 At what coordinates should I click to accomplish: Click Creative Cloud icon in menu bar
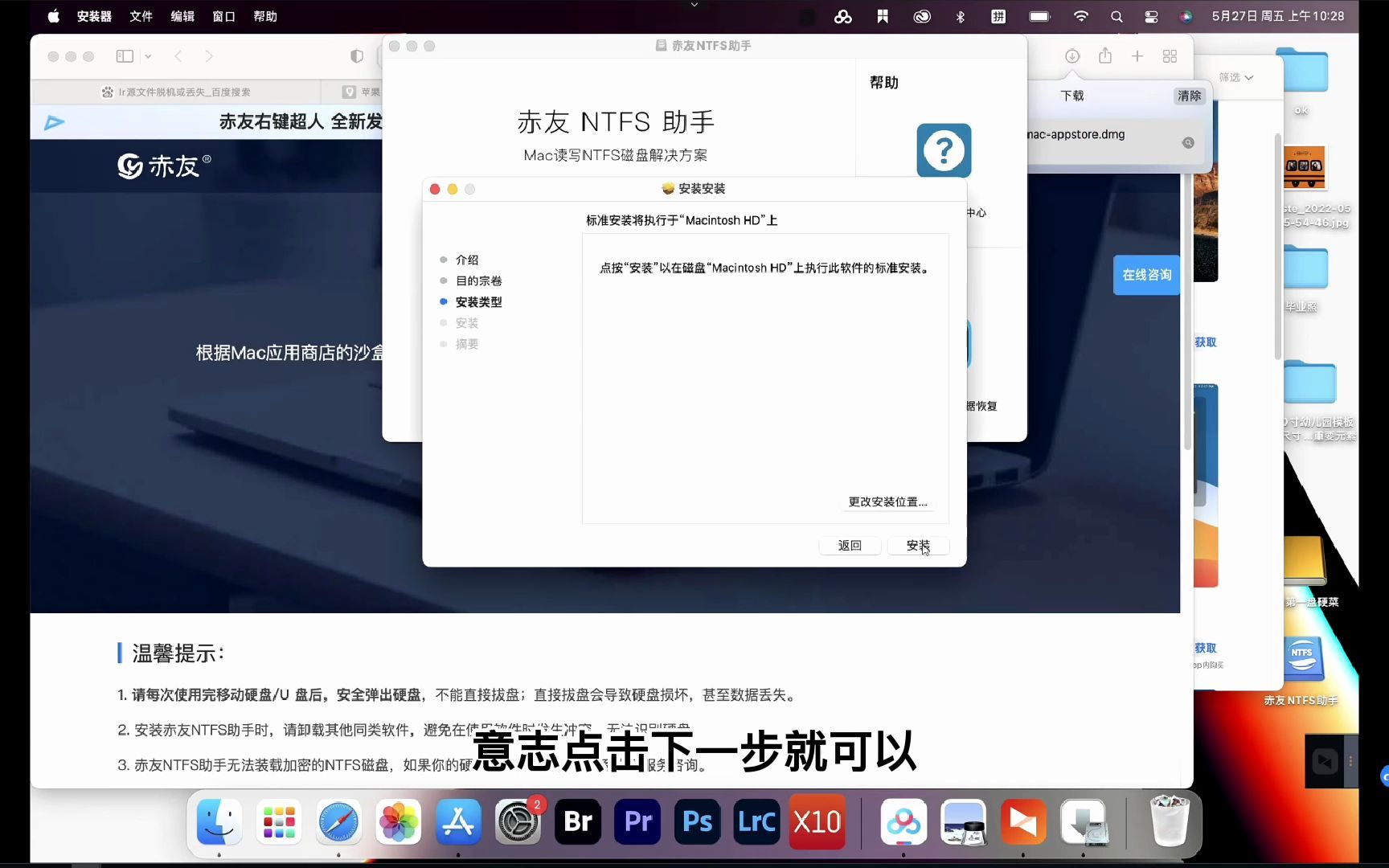922,16
